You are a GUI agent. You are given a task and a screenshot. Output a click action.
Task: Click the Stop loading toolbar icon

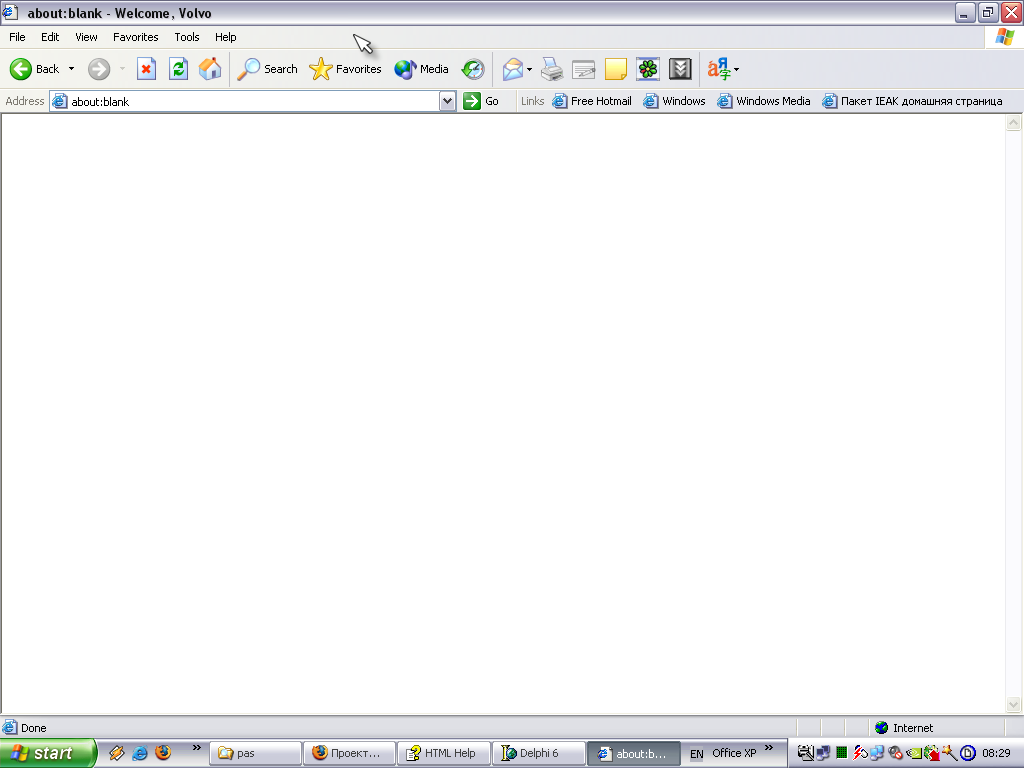pyautogui.click(x=147, y=69)
